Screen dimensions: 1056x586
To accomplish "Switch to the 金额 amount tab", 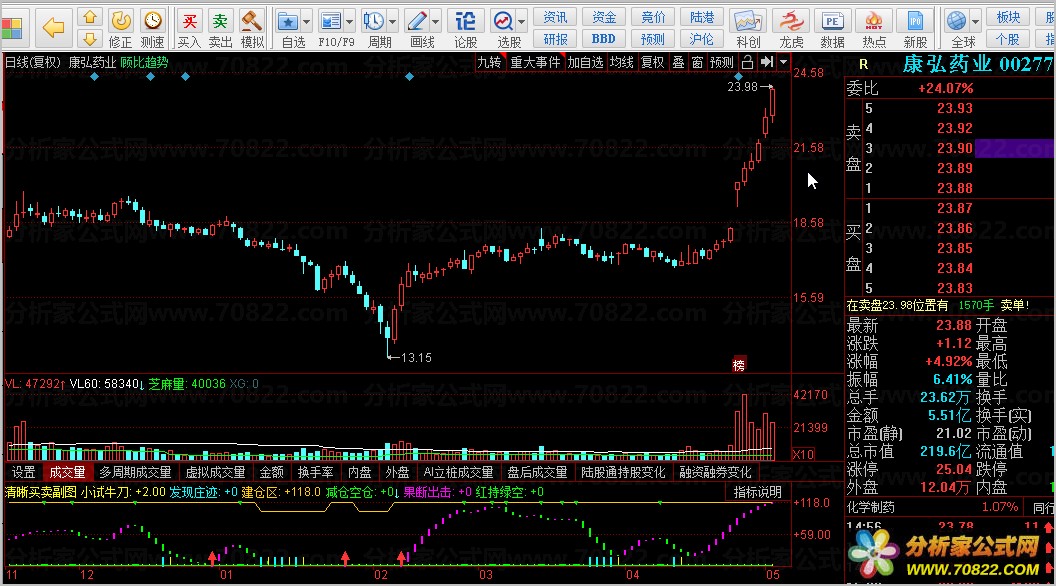I will 271,472.
